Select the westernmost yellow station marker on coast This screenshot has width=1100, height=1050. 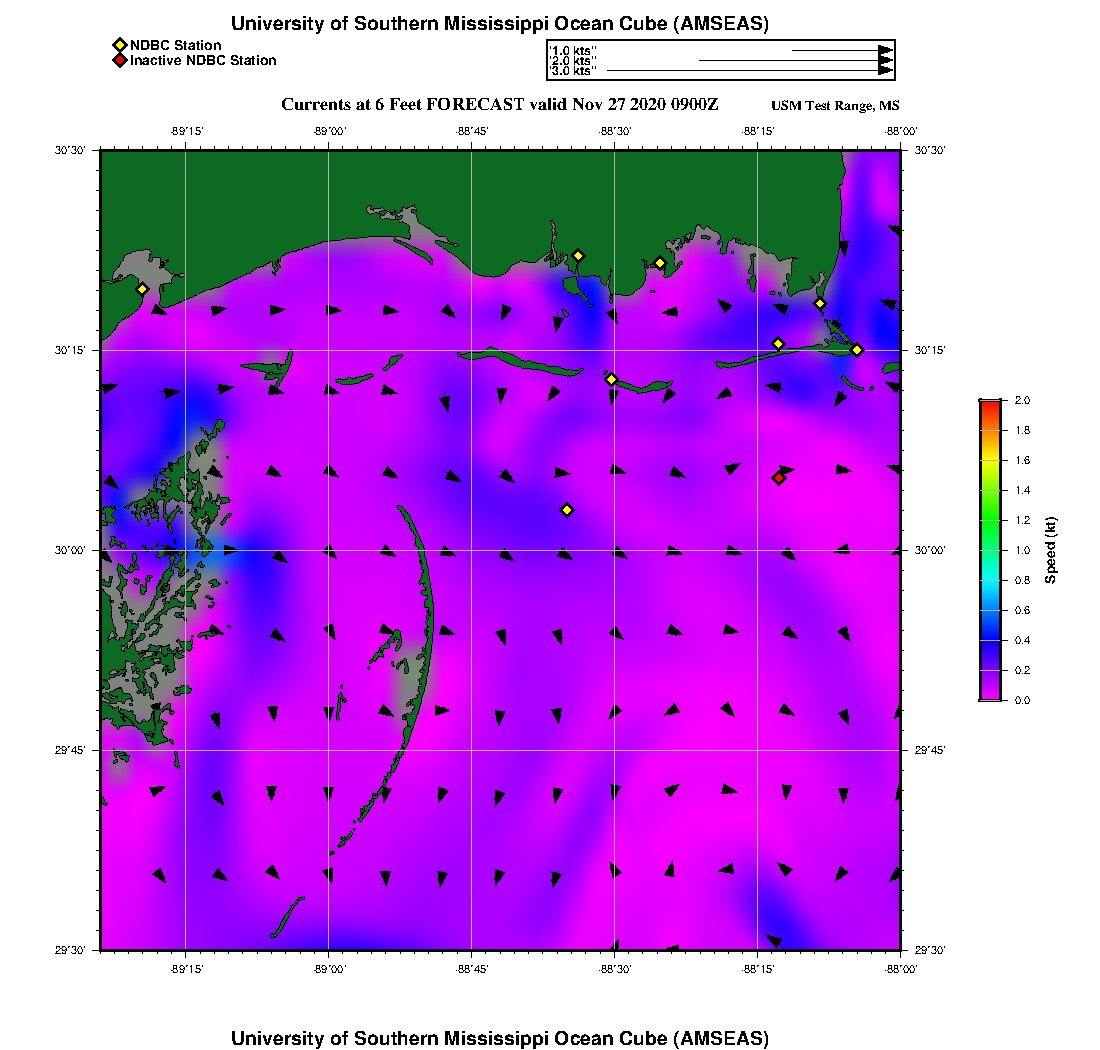(x=142, y=289)
